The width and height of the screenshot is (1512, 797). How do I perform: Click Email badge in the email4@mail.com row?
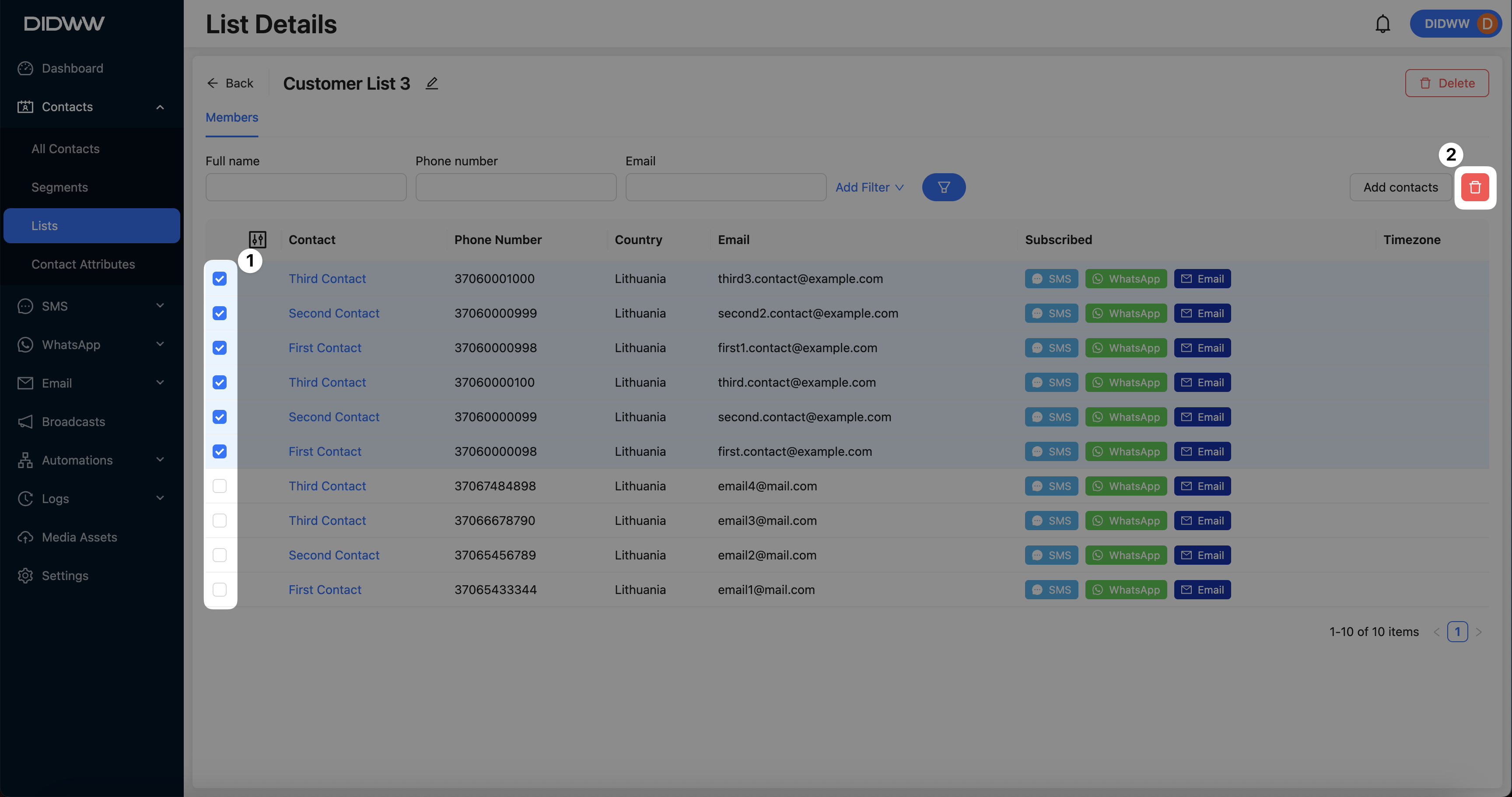[1202, 486]
